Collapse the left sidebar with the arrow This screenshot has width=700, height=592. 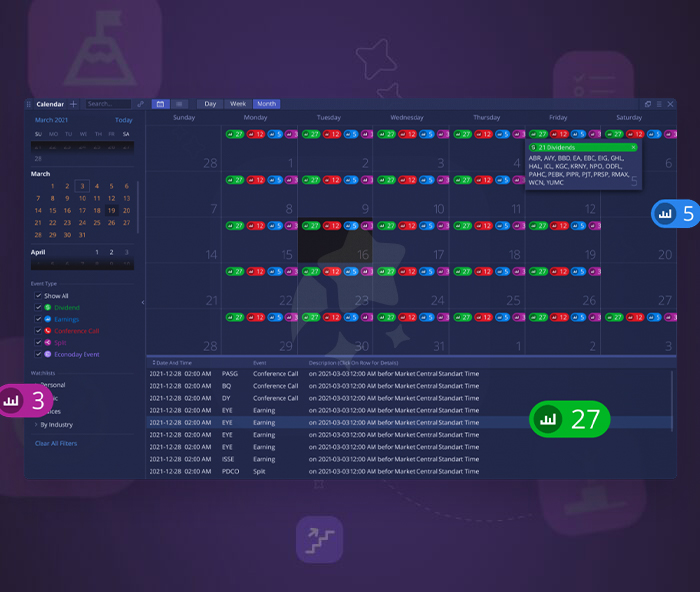[142, 302]
